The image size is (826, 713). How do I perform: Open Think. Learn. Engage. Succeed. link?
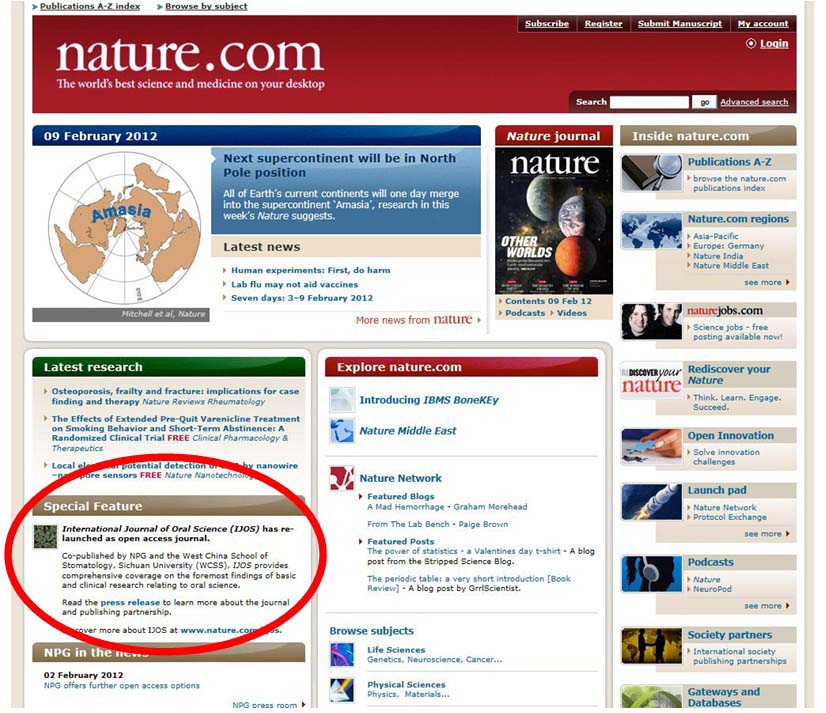[x=737, y=403]
